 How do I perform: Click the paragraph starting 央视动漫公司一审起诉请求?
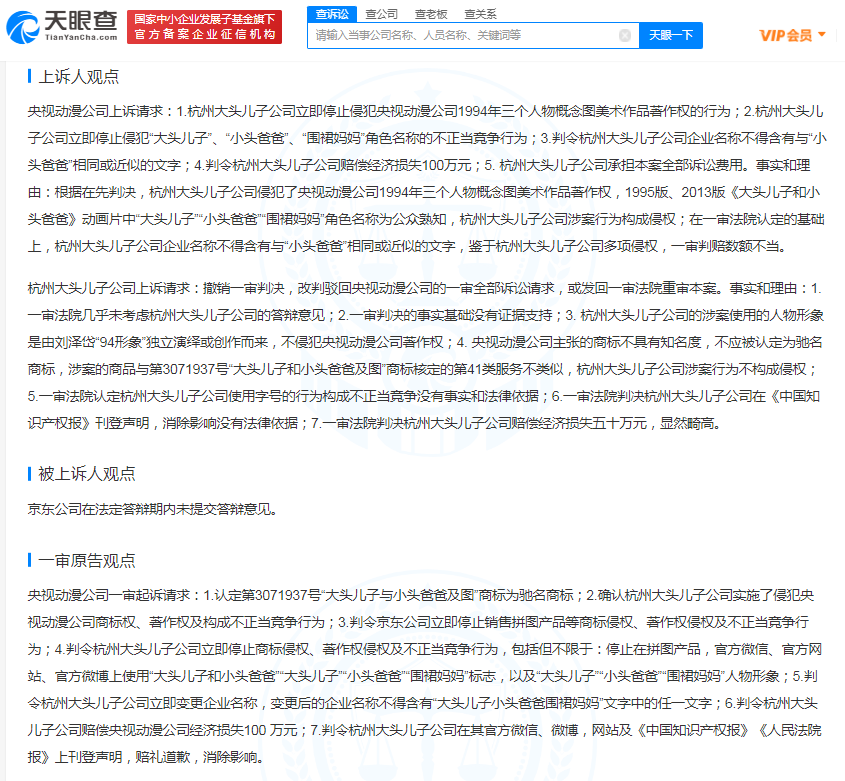pyautogui.click(x=425, y=676)
